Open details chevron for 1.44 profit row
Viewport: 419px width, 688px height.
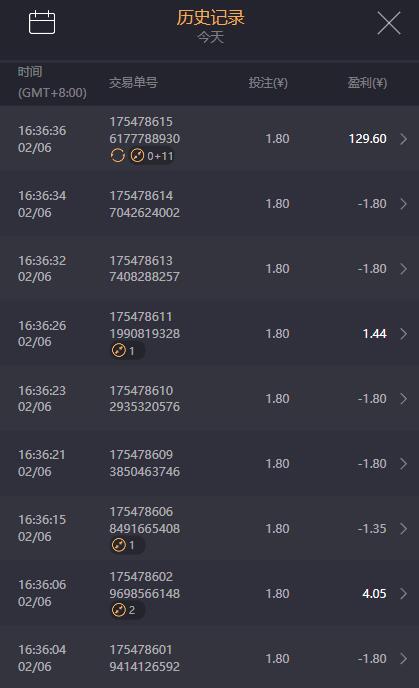pos(404,334)
